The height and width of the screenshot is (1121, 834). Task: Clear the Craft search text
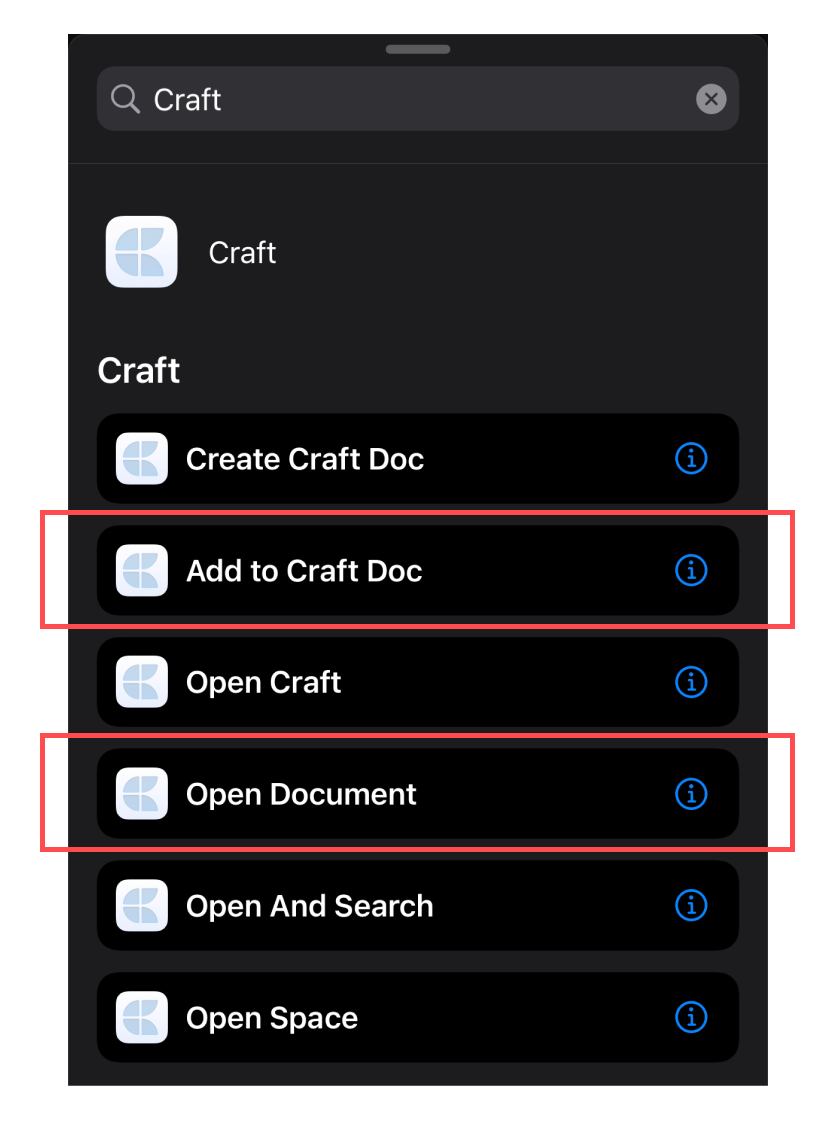pyautogui.click(x=711, y=99)
